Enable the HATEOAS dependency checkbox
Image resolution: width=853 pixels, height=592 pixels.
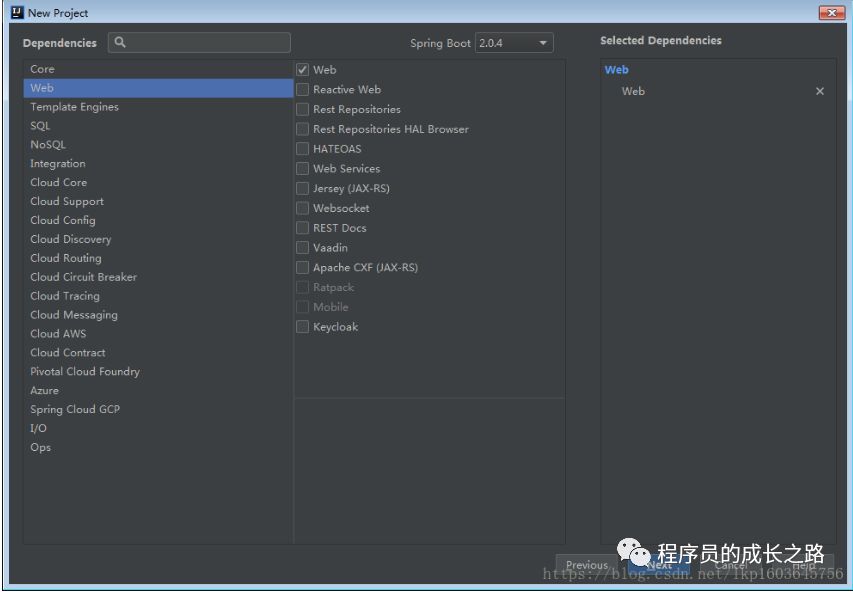coord(302,149)
